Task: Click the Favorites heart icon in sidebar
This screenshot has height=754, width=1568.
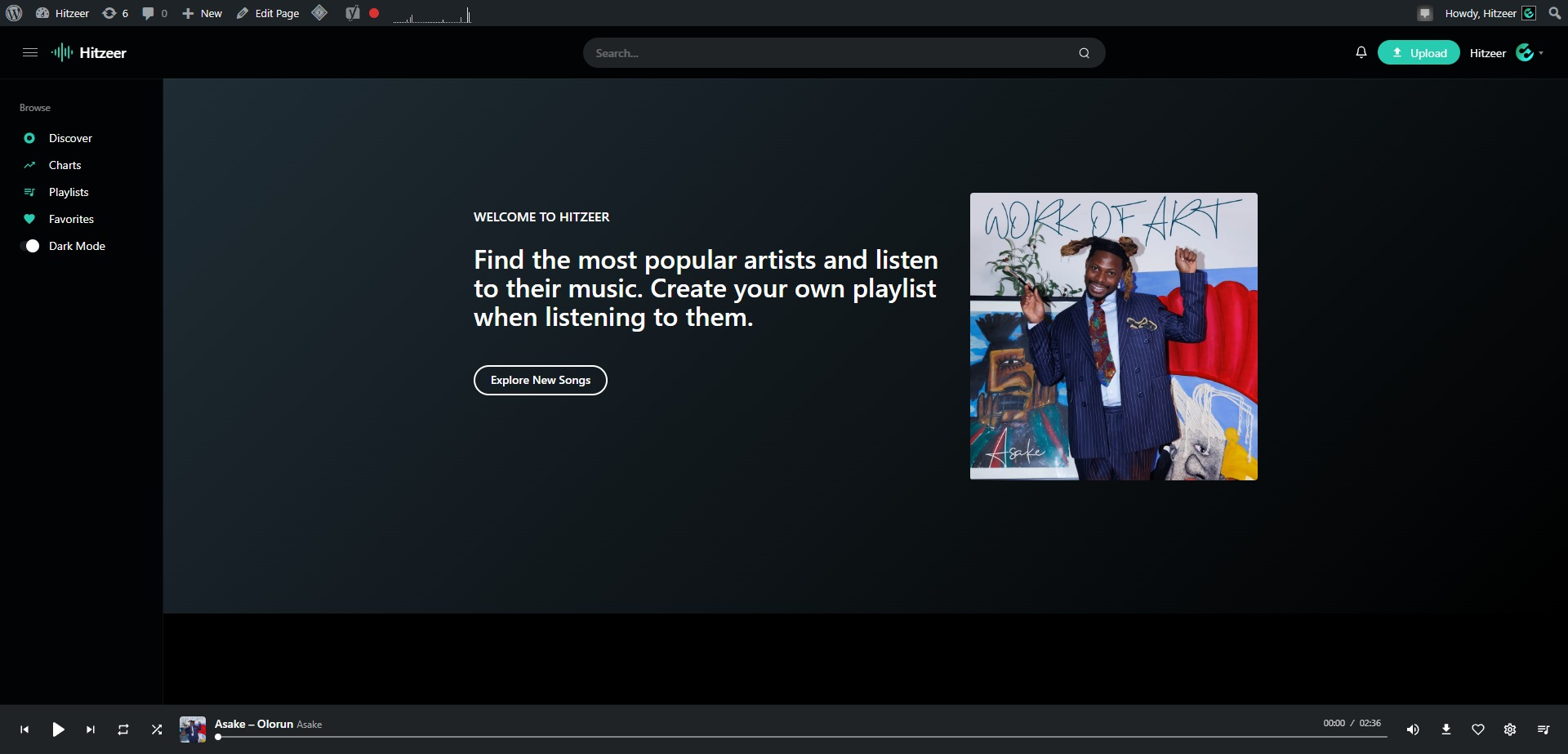Action: [29, 219]
